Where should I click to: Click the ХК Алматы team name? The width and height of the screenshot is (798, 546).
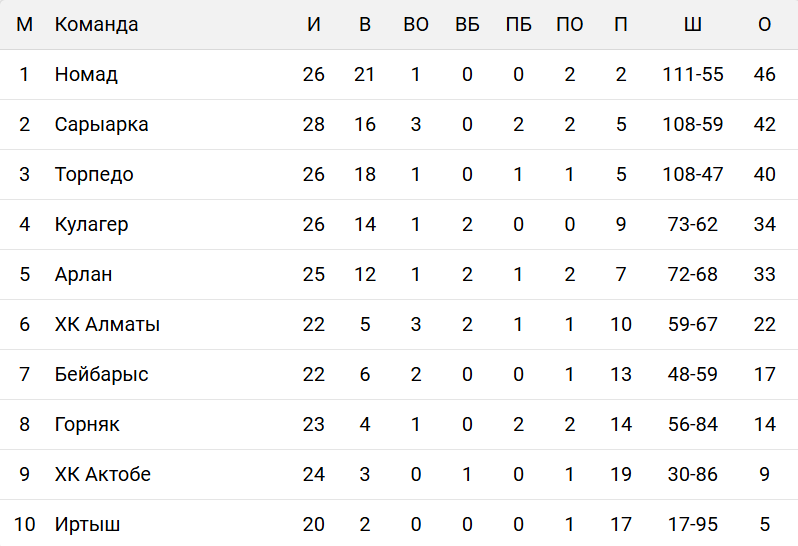(107, 325)
